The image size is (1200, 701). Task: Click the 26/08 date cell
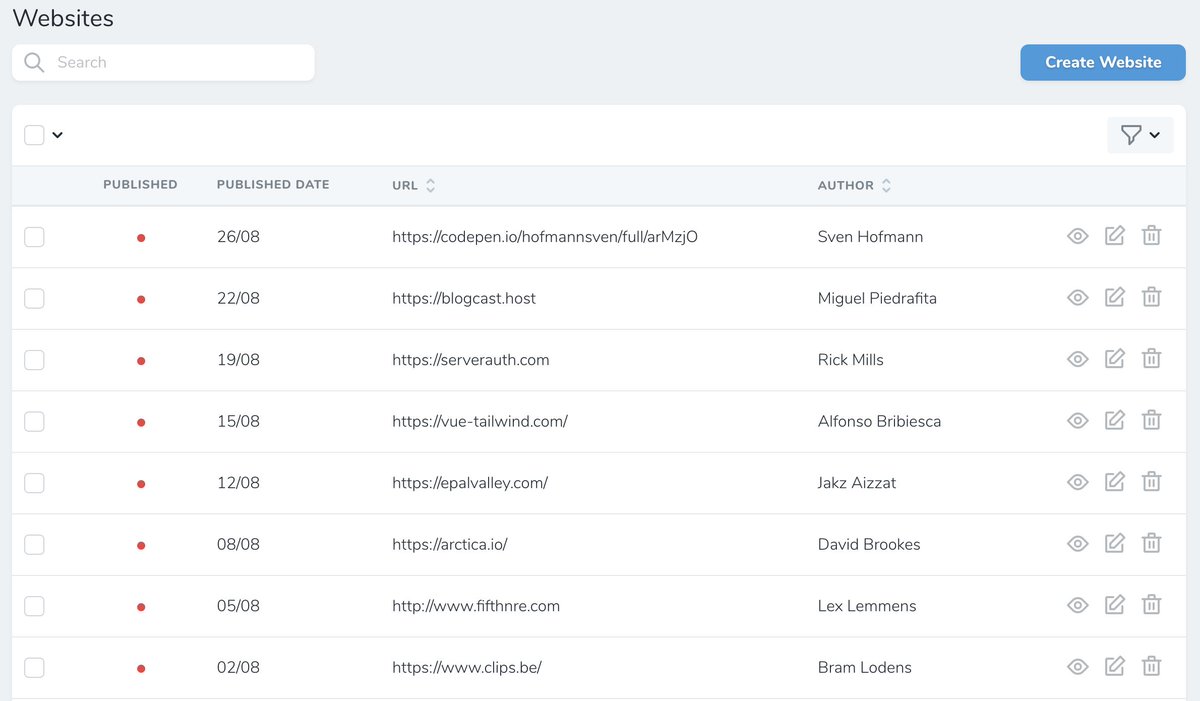(x=238, y=237)
